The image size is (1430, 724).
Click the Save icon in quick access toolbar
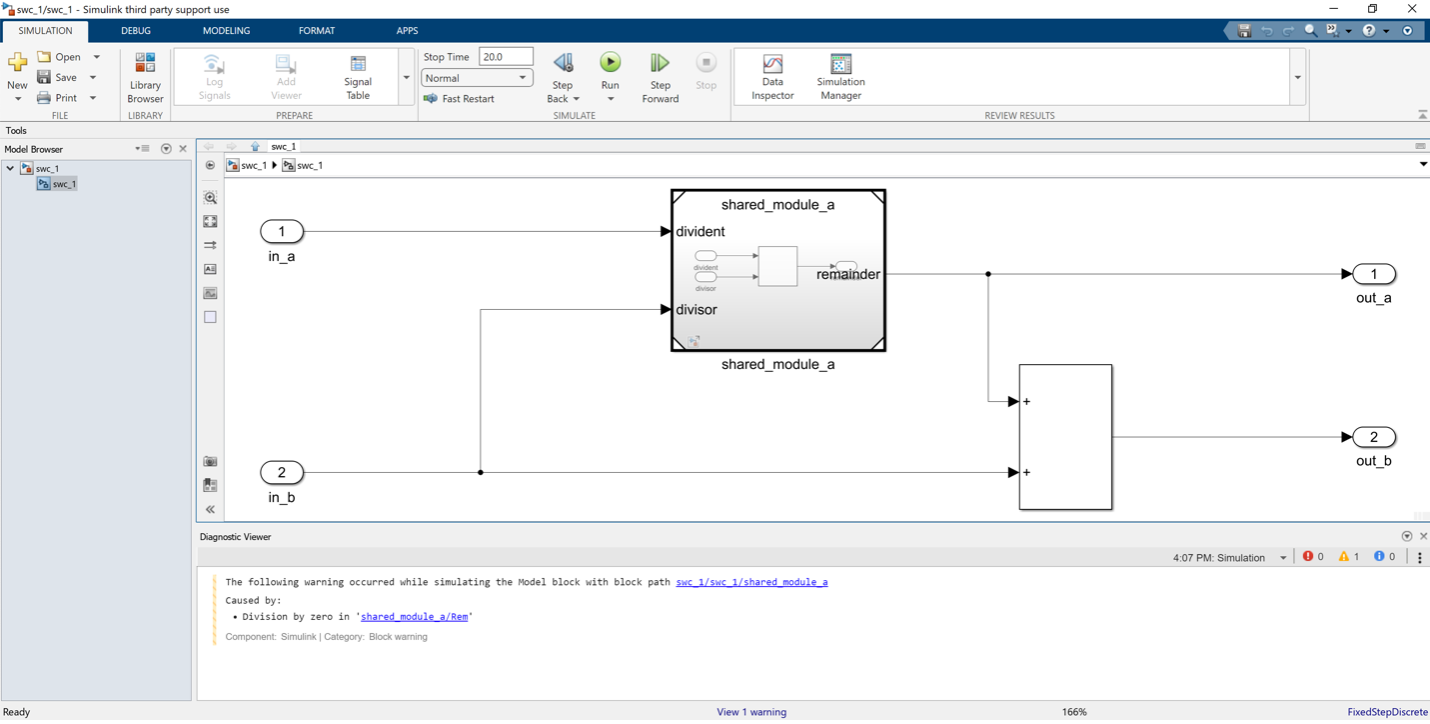(x=1244, y=31)
